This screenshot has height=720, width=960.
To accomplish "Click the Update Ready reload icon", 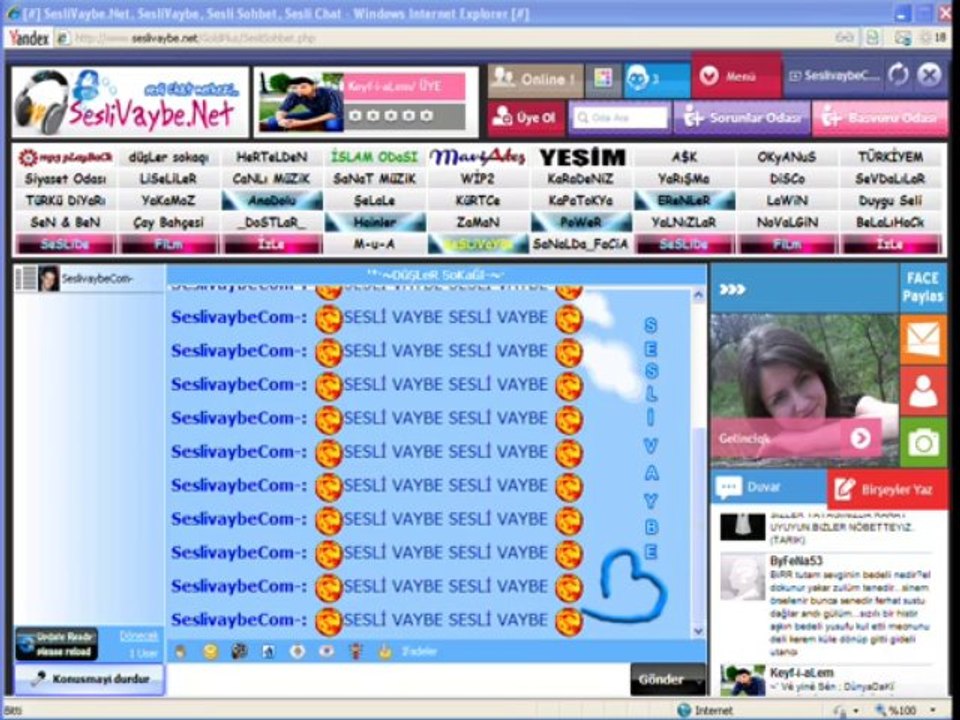I will point(56,644).
